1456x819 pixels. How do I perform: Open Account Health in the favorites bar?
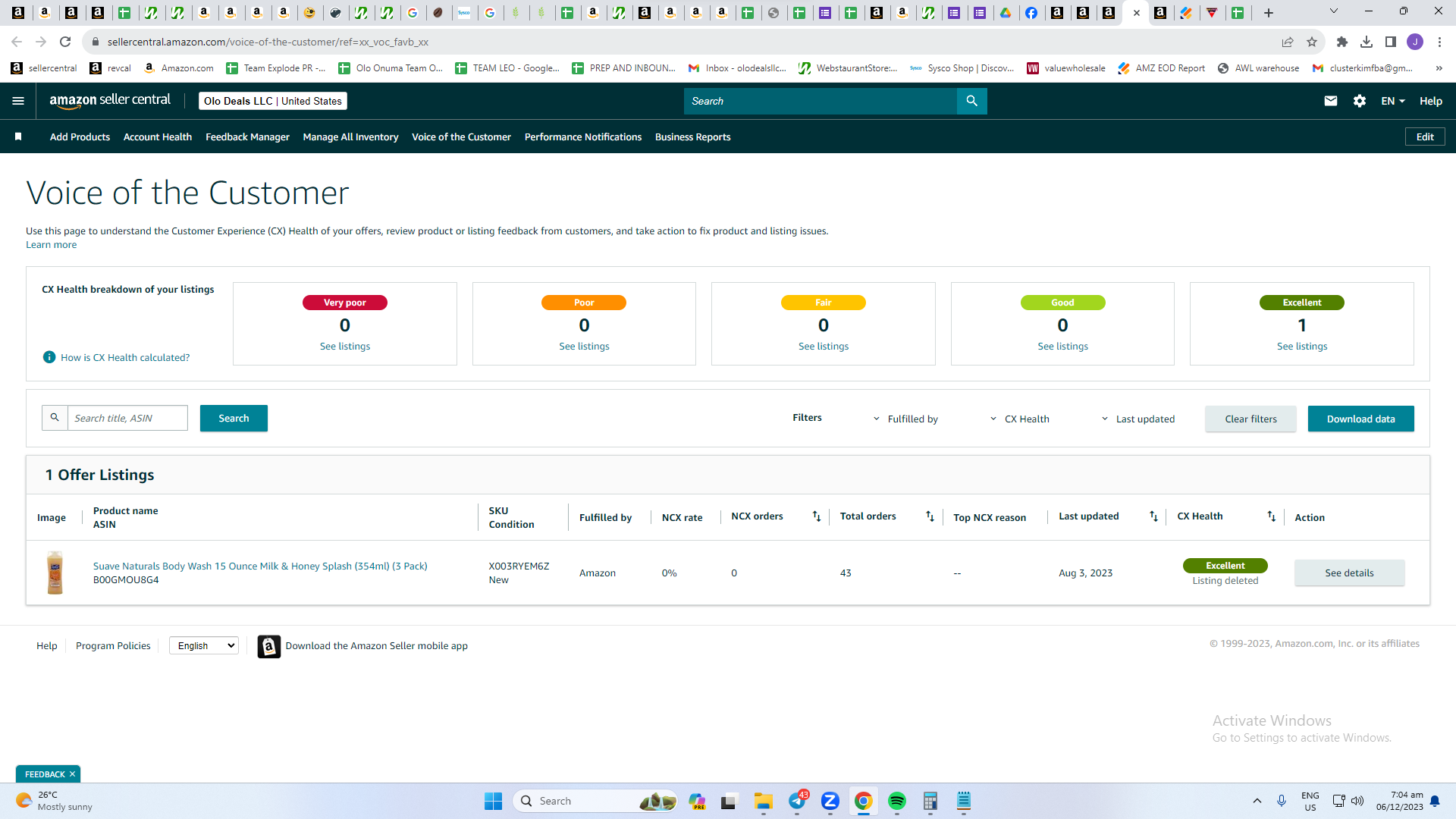158,137
